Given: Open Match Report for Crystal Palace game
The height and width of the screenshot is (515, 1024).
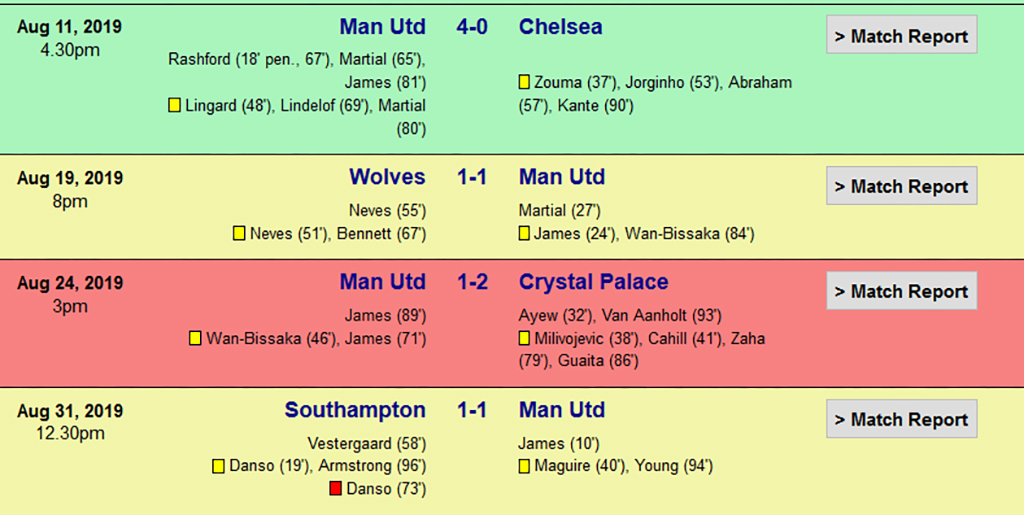Looking at the screenshot, I should pos(902,290).
